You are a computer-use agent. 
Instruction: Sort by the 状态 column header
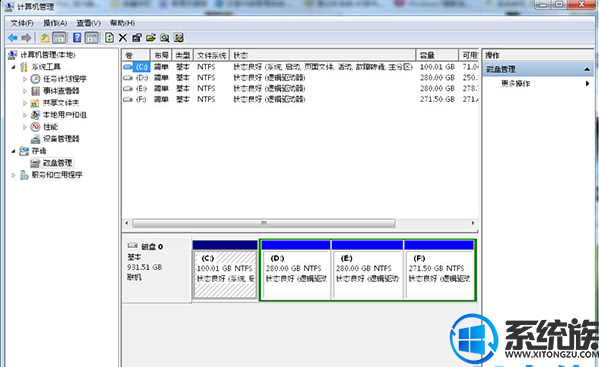[x=322, y=55]
